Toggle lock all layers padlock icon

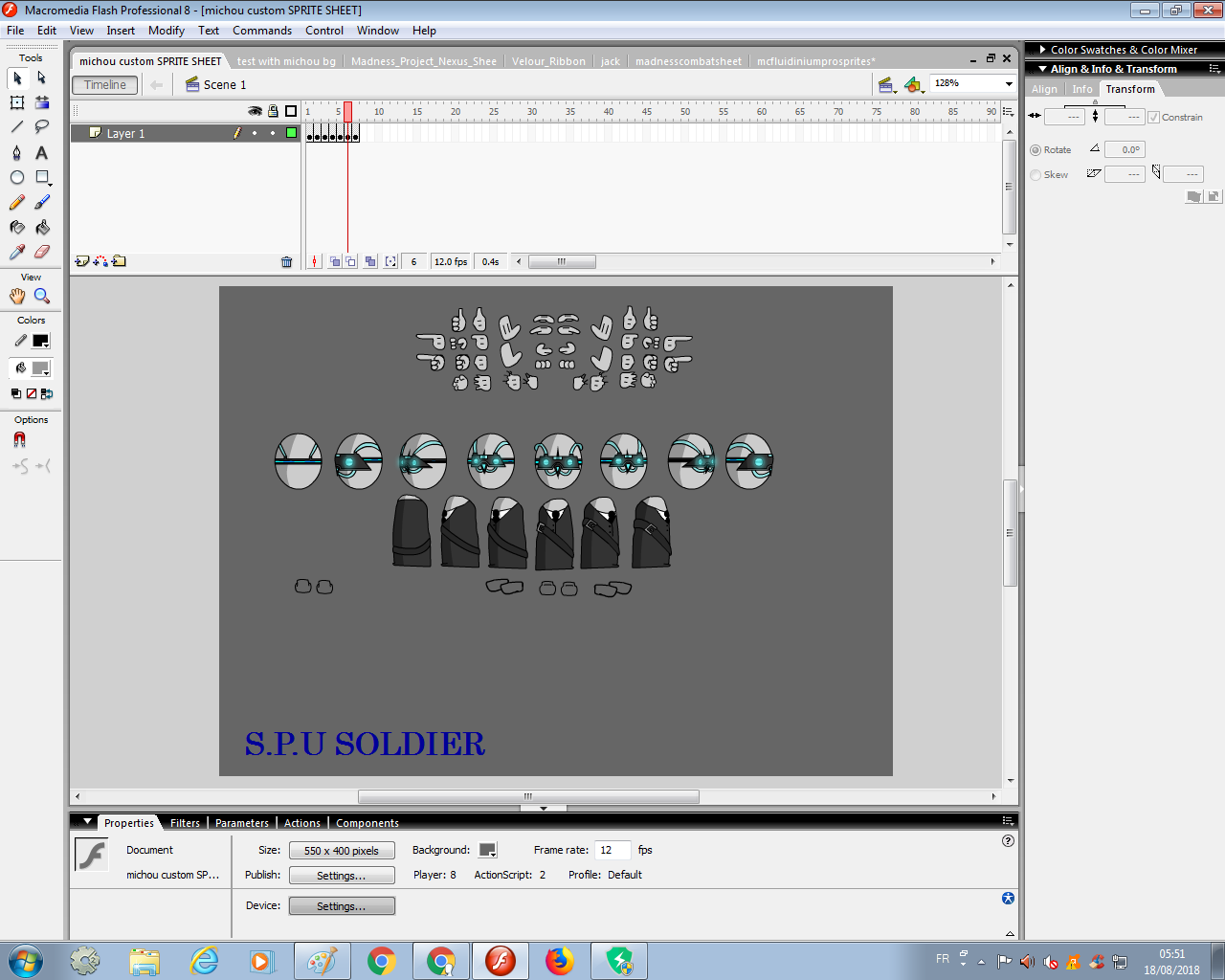[x=274, y=111]
